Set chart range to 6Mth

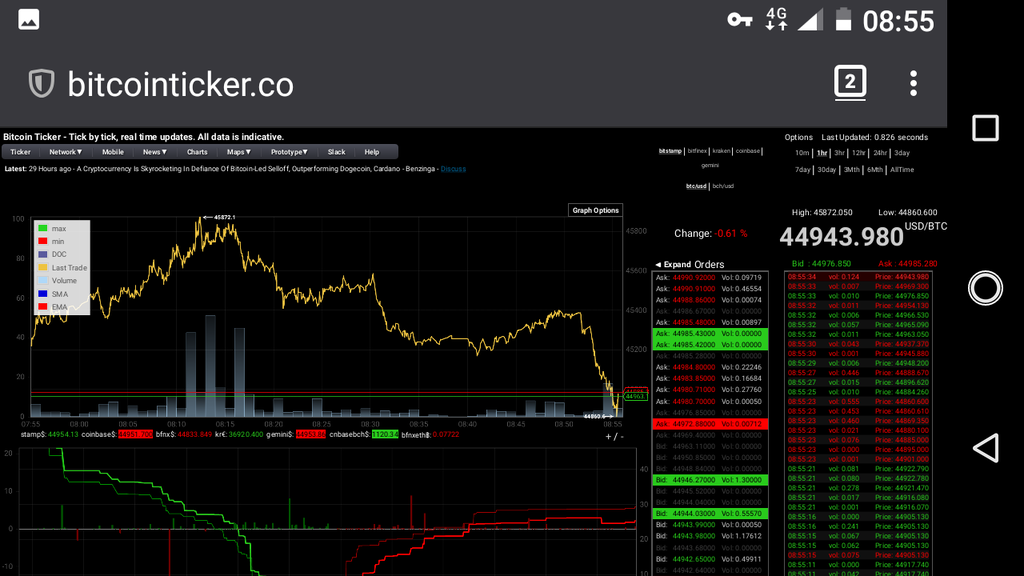(875, 170)
